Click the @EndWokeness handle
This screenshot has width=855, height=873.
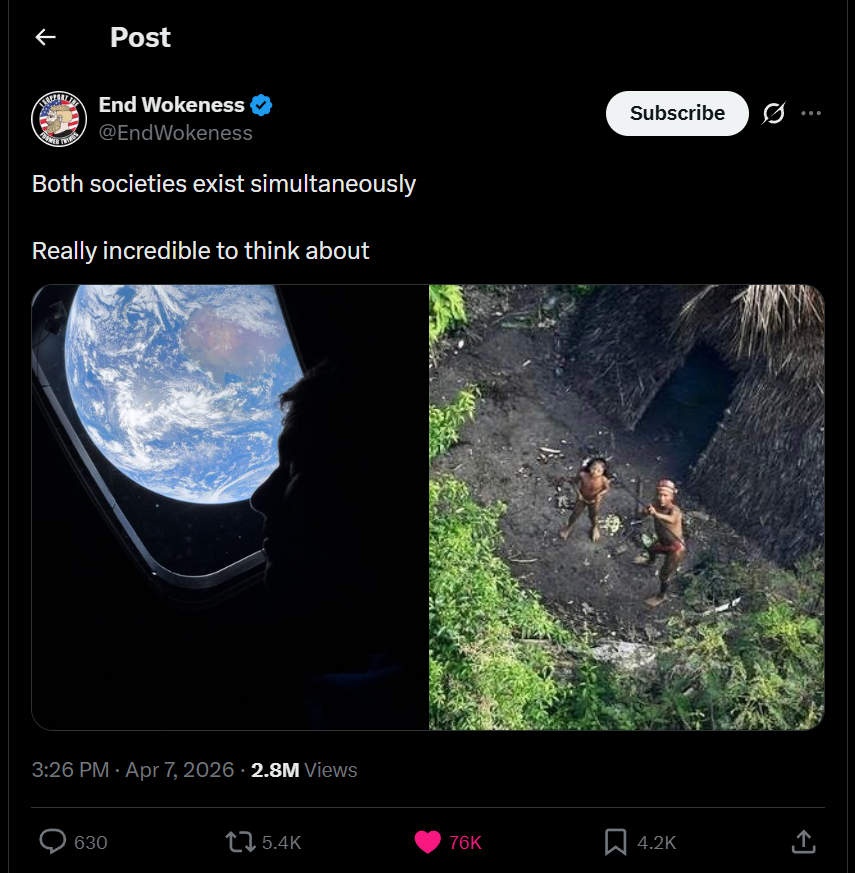[x=175, y=133]
